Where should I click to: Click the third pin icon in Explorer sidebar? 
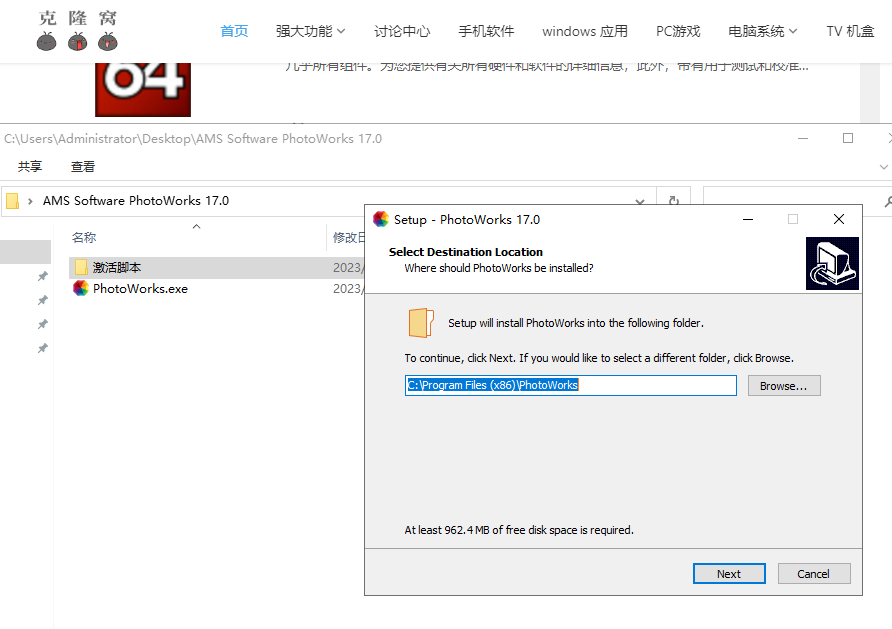(x=43, y=324)
